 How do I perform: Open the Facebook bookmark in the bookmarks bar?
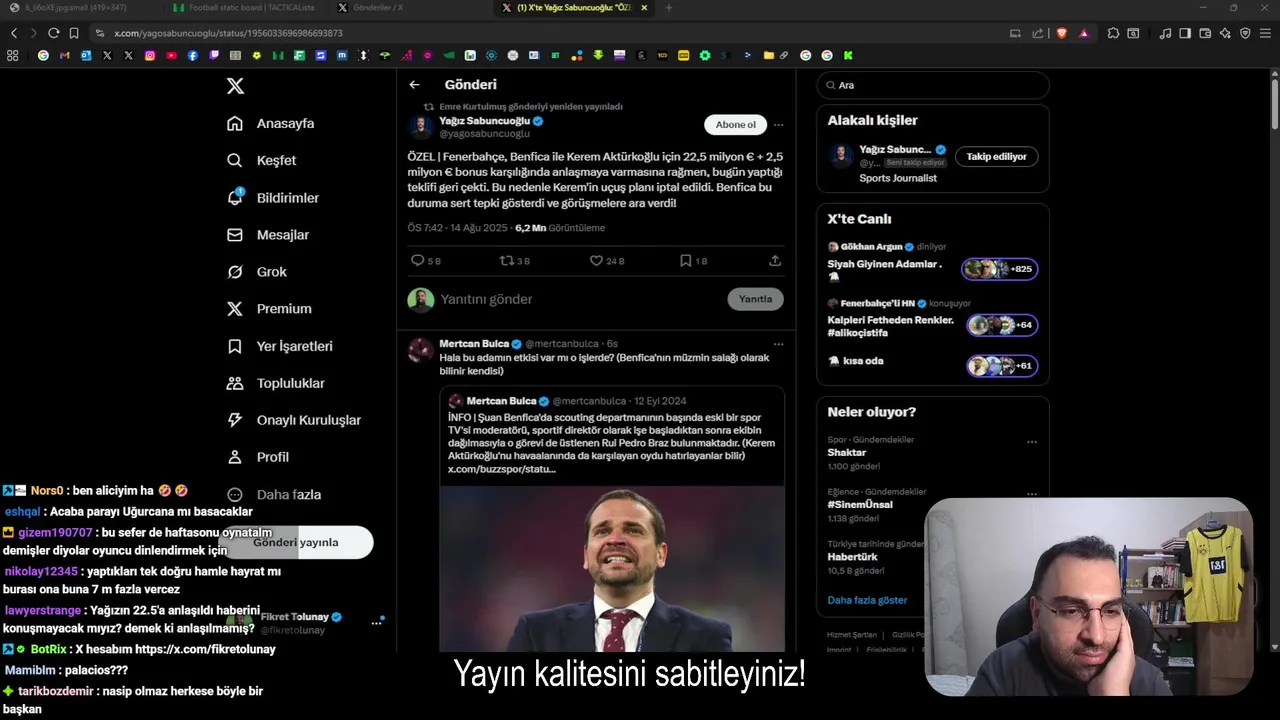(192, 56)
